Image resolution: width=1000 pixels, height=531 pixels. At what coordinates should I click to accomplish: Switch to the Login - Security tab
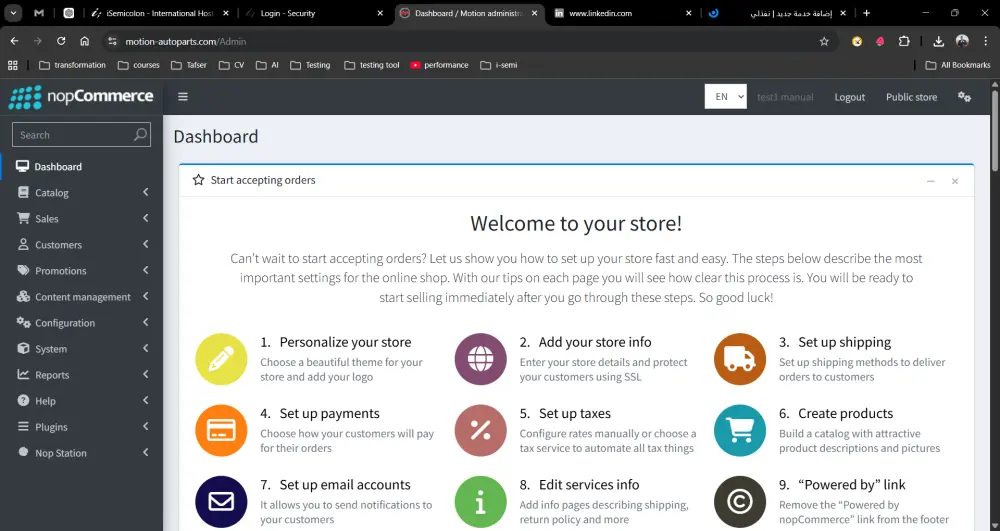315,13
